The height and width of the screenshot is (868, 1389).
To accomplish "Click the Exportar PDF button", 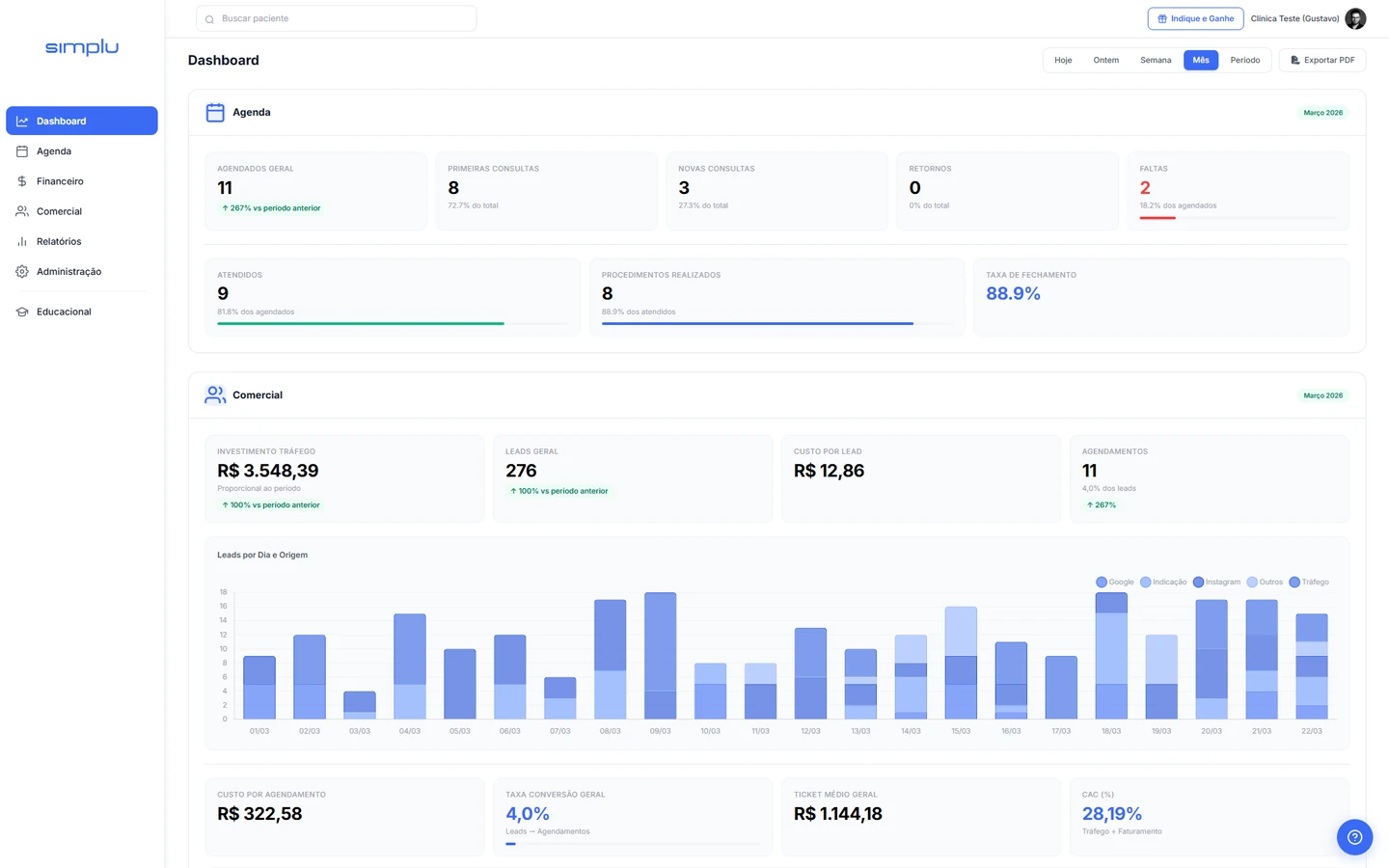I will 1321,61.
